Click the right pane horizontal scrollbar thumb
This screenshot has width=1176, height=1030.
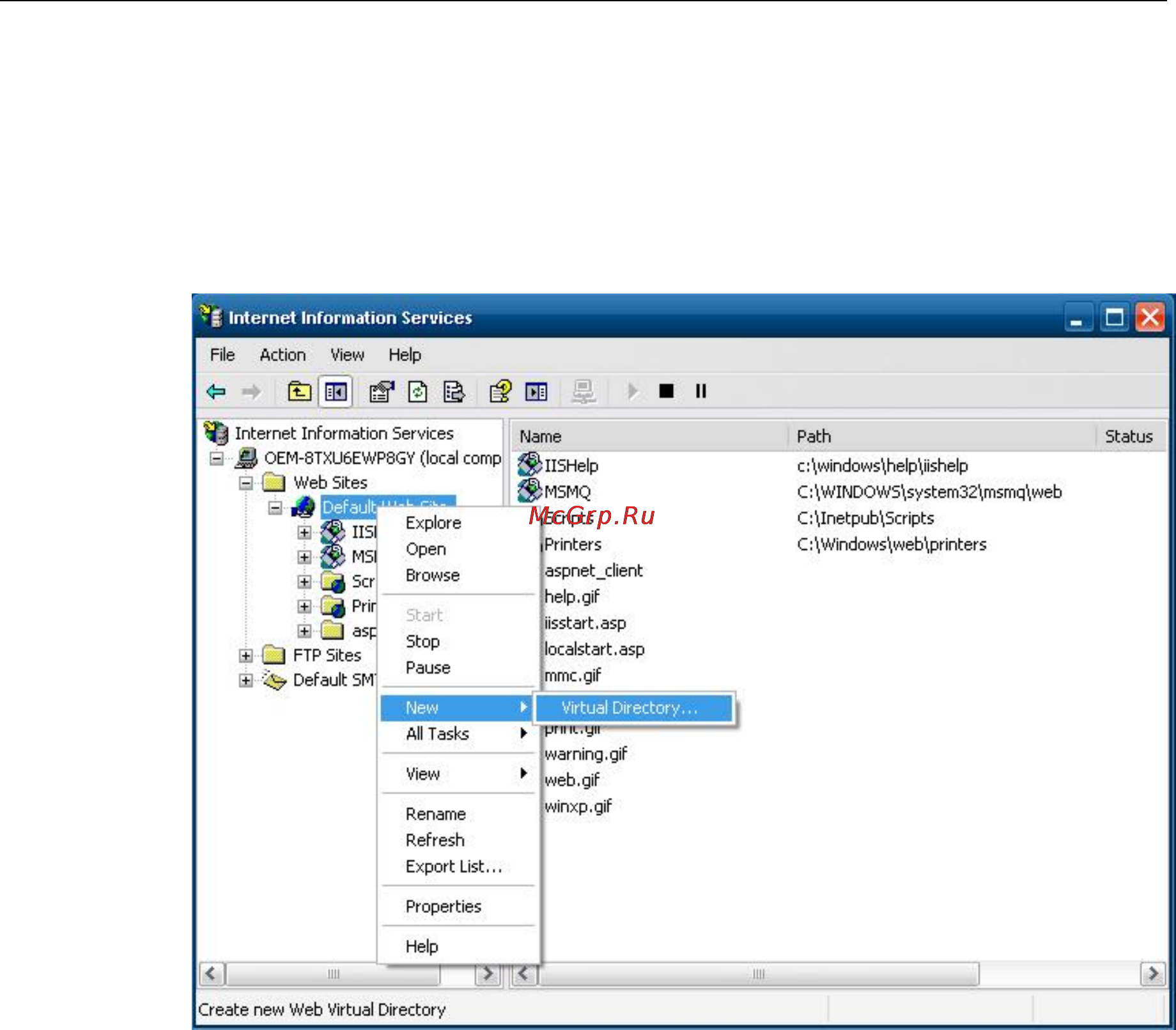click(x=759, y=974)
